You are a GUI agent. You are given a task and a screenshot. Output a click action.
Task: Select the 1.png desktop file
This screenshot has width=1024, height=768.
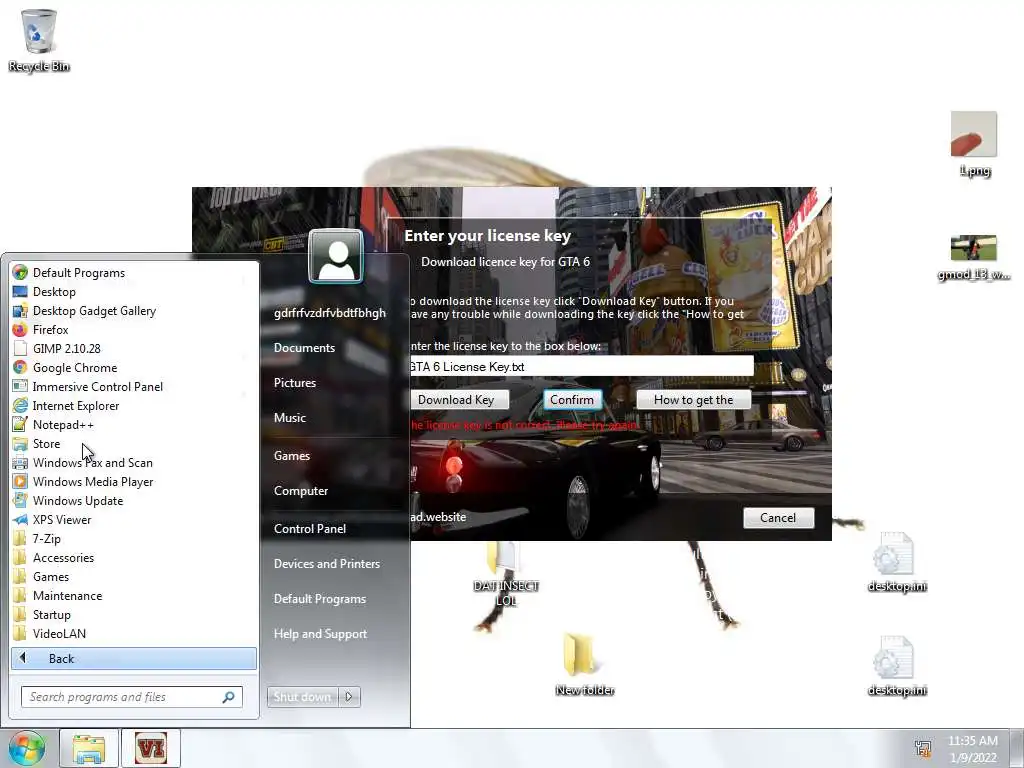[x=974, y=144]
